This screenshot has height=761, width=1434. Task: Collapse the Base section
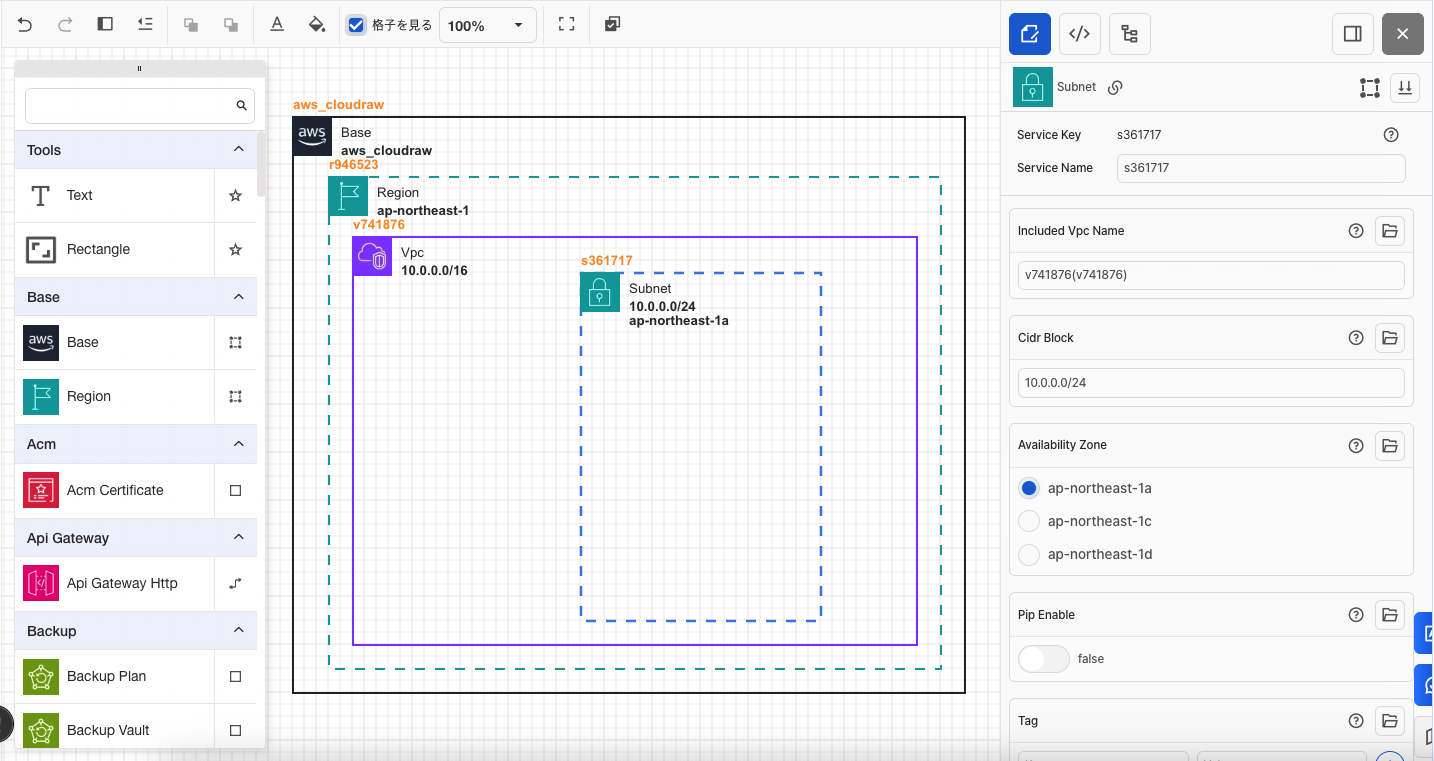pos(238,297)
